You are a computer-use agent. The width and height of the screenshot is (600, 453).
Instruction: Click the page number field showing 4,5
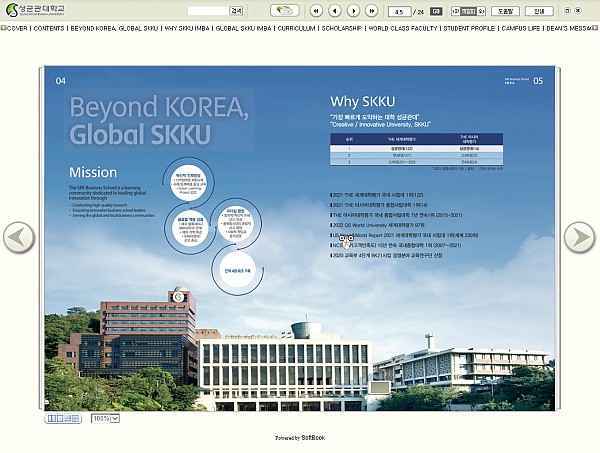399,12
